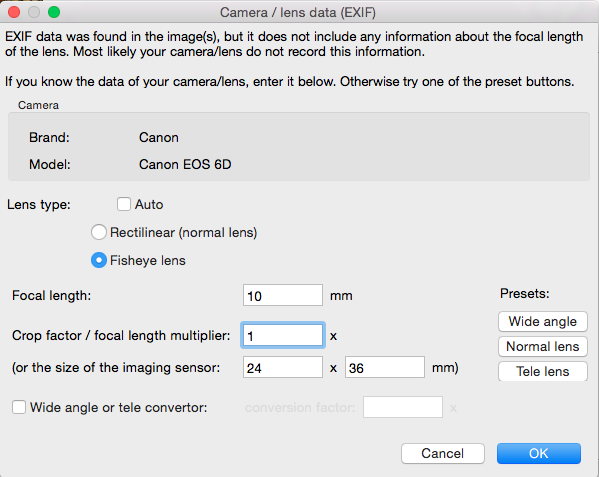The image size is (599, 477).
Task: Click the sensor size 36 field
Action: 385,367
